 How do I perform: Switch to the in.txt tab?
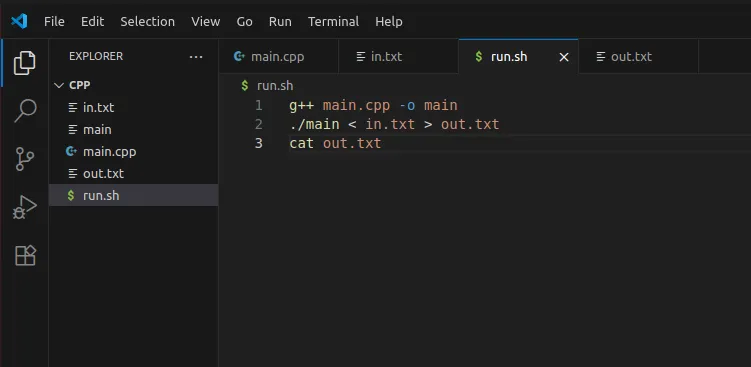(398, 57)
